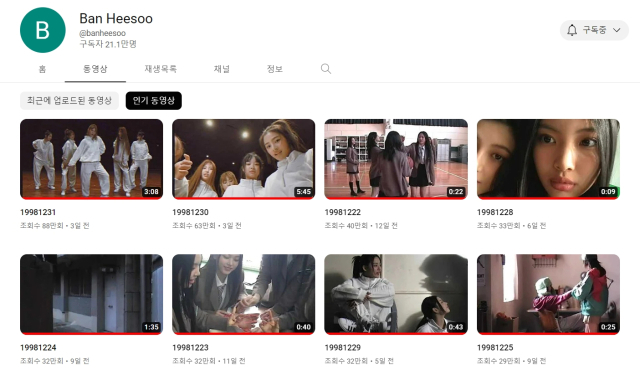Click the 조회수 32만회 • 5일 전 text
Screen dimensions: 640x370
pos(359,361)
